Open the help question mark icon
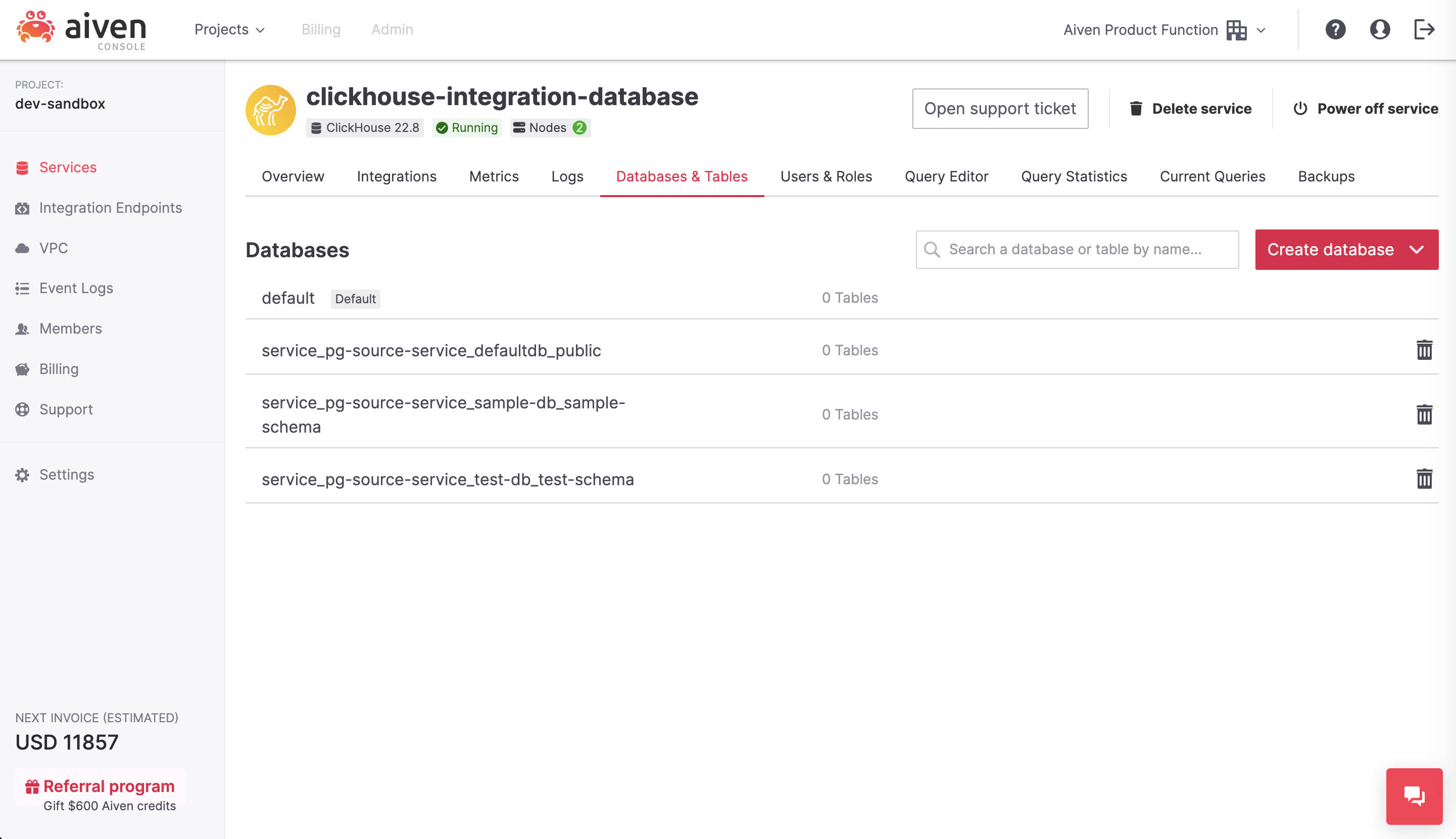The height and width of the screenshot is (839, 1456). pyautogui.click(x=1335, y=29)
